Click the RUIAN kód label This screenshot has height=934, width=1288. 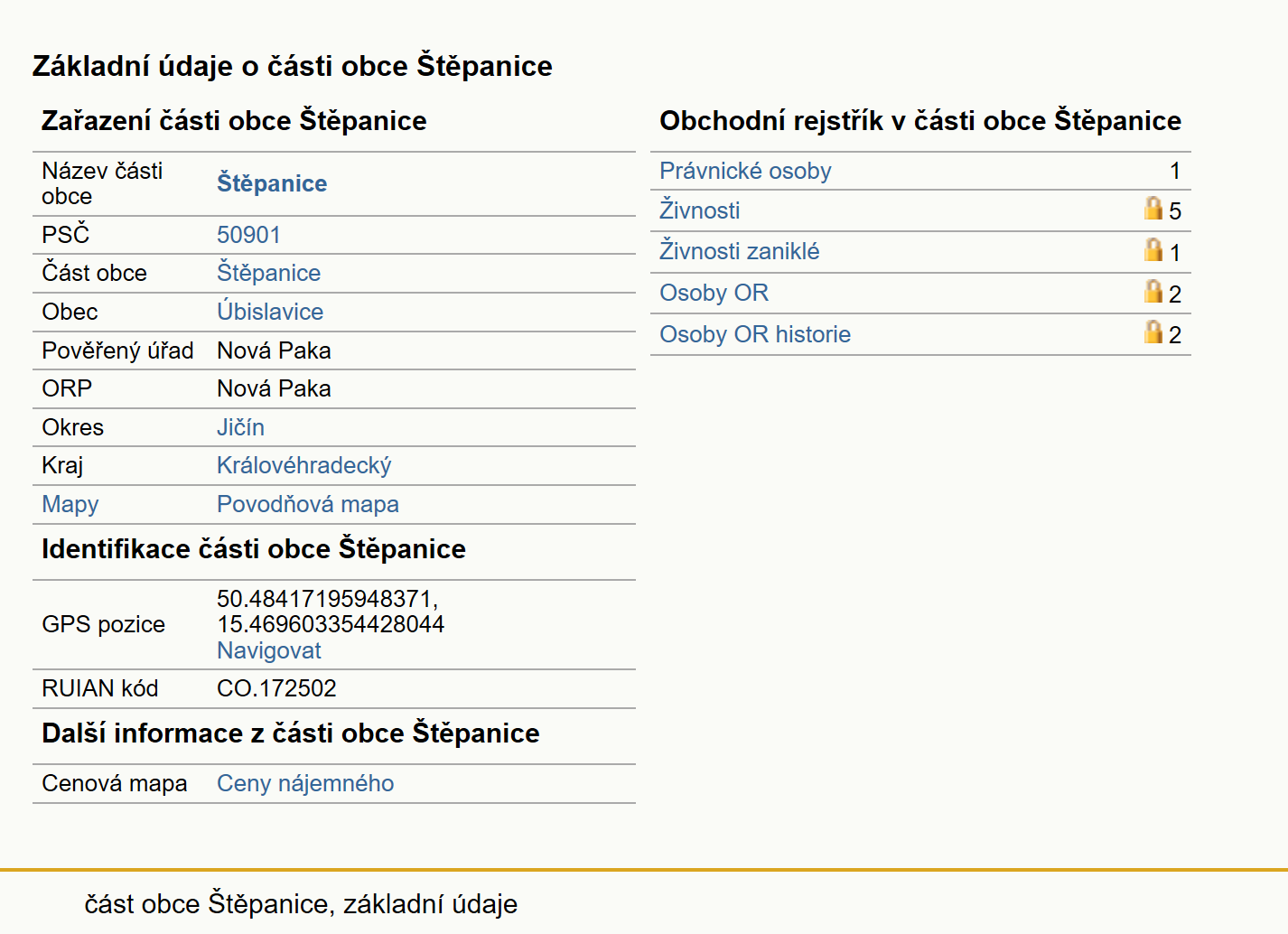pos(100,688)
